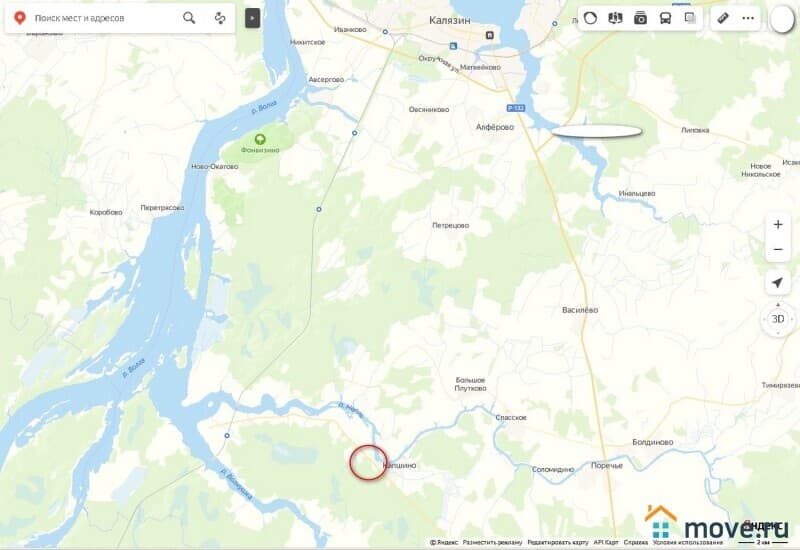Click the round user profile avatar
800x550 pixels.
point(782,19)
